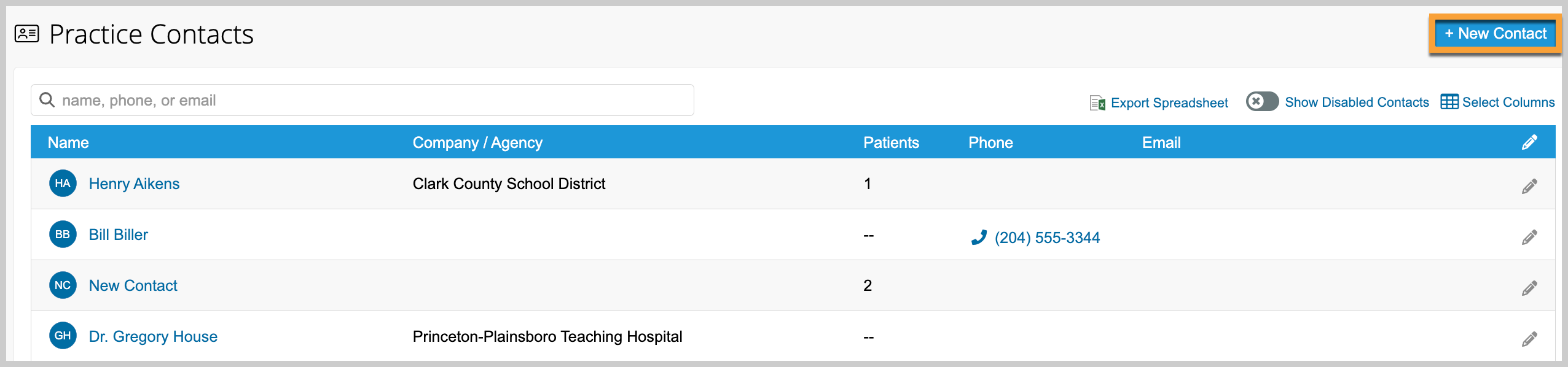Image resolution: width=1568 pixels, height=367 pixels.
Task: Click the pencil icon in the table header
Action: tap(1529, 142)
